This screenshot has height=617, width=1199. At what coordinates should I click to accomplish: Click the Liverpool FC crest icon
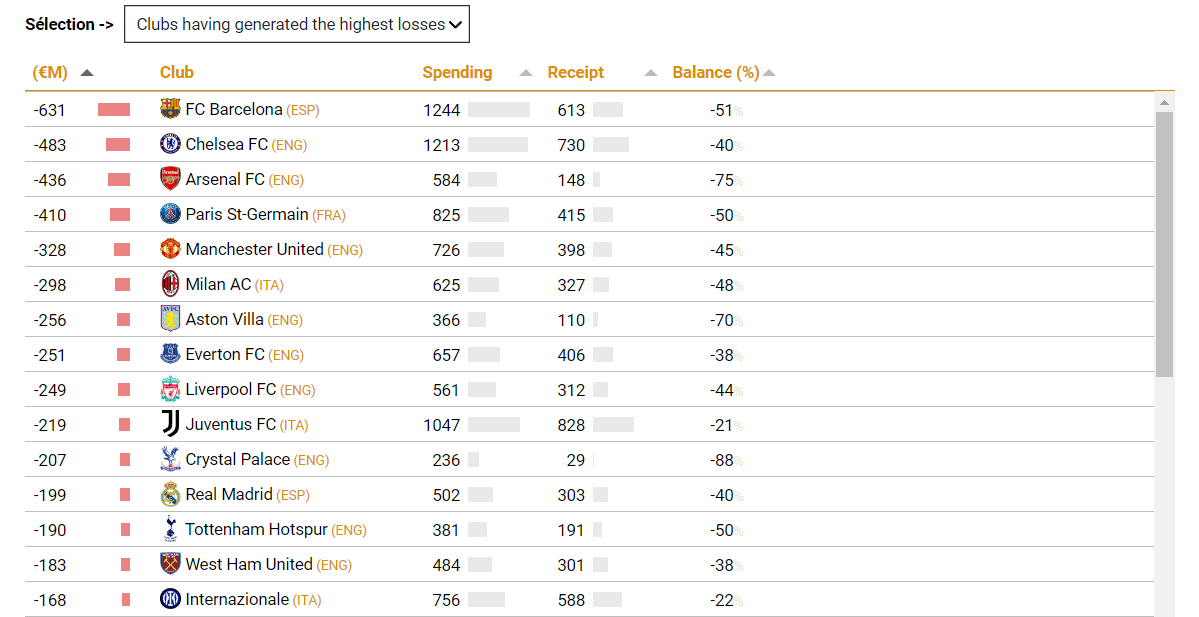tap(171, 389)
